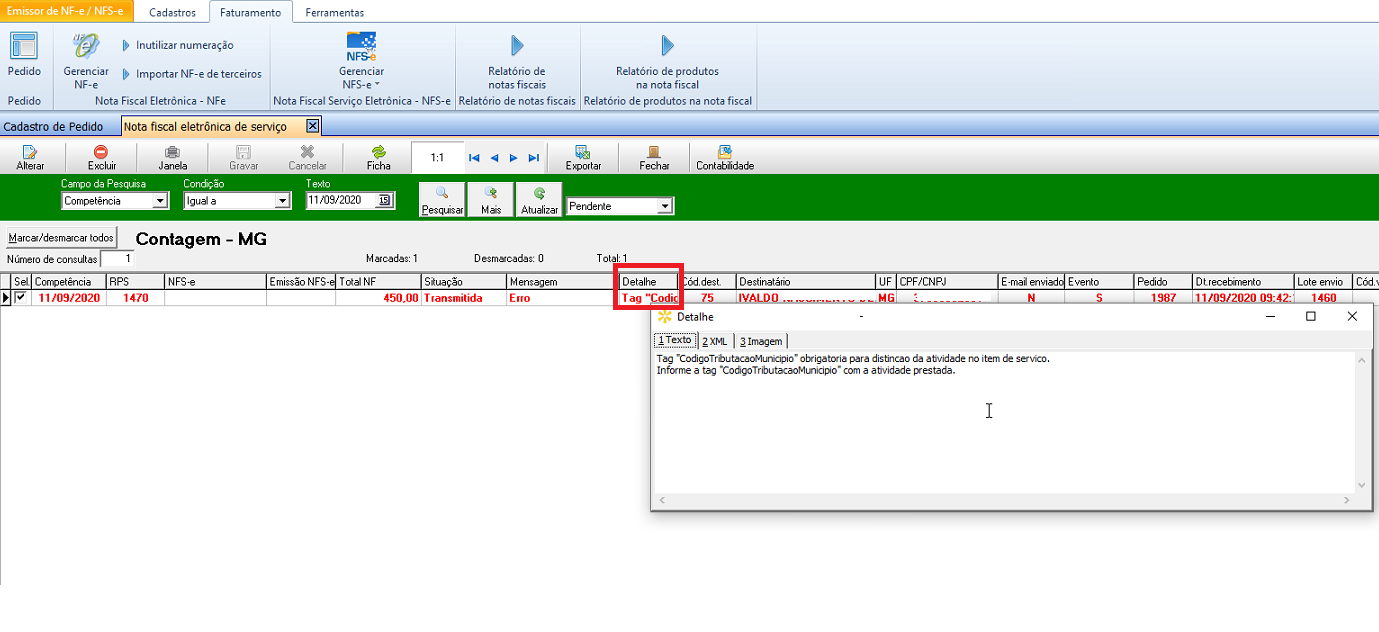
Task: Toggle the Sel. checkbox for RPS 1470
Action: (21, 297)
